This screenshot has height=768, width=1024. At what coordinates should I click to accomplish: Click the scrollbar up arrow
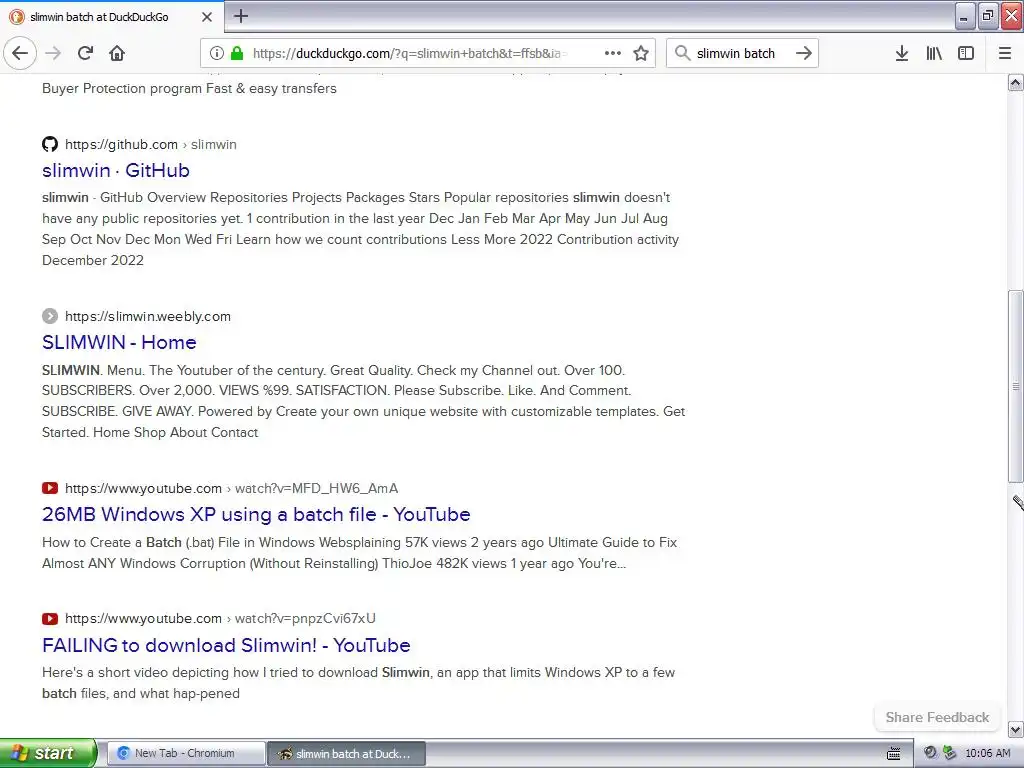coord(1016,82)
